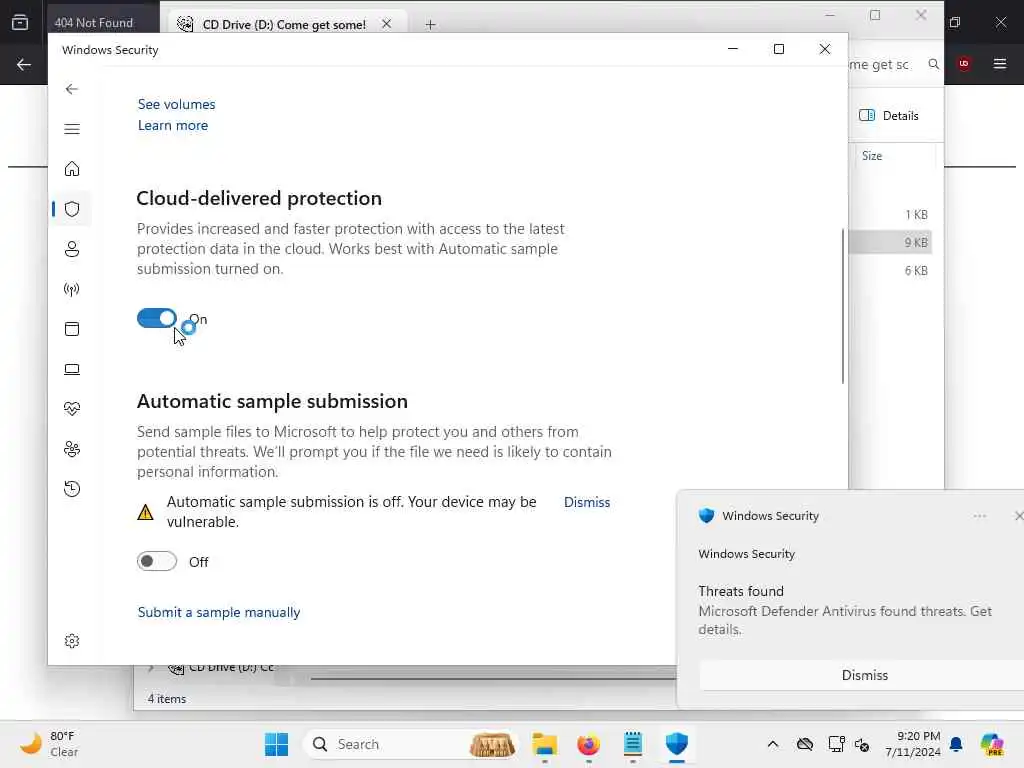Select the 6 KB file row
Viewport: 1024px width, 768px height.
click(x=891, y=270)
